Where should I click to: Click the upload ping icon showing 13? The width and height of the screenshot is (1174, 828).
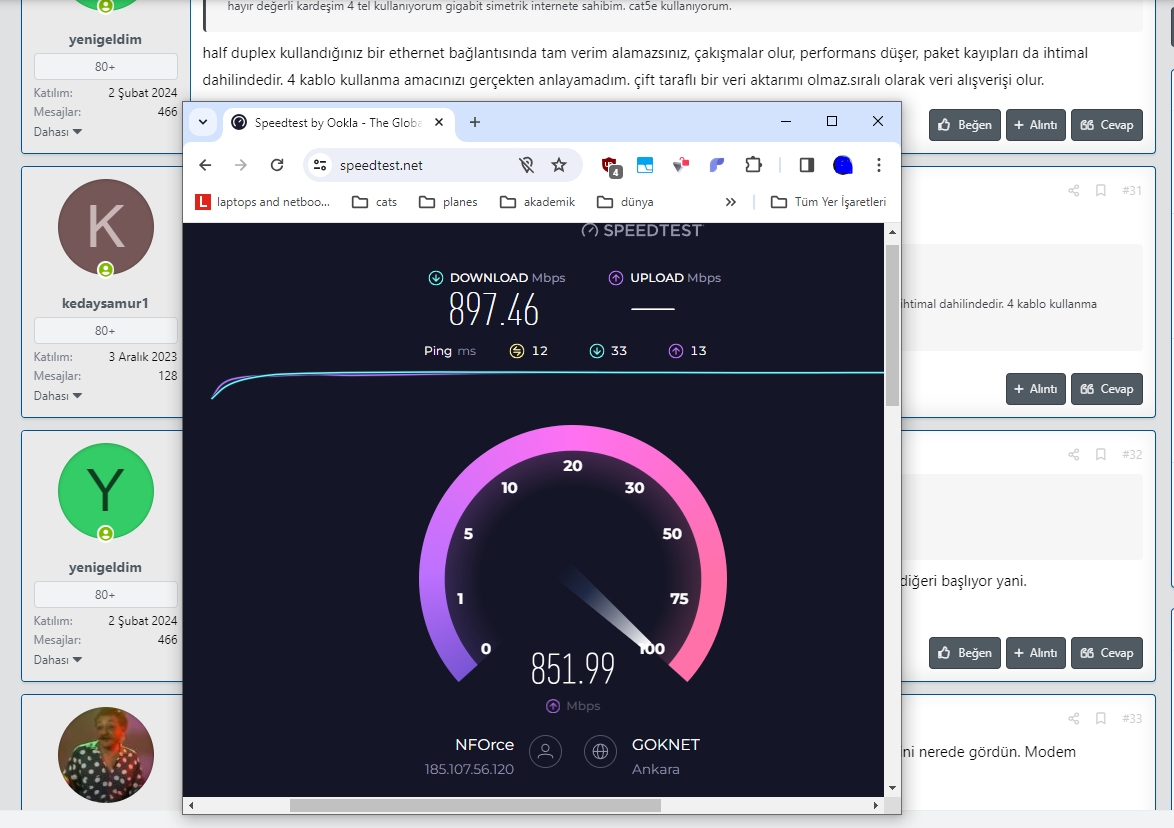[x=676, y=351]
